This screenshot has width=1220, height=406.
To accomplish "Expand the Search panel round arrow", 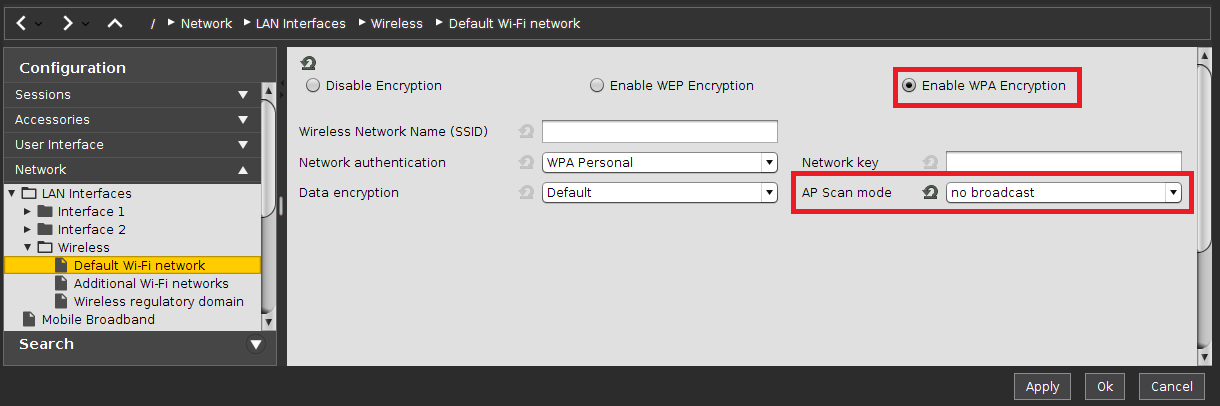I will (256, 344).
